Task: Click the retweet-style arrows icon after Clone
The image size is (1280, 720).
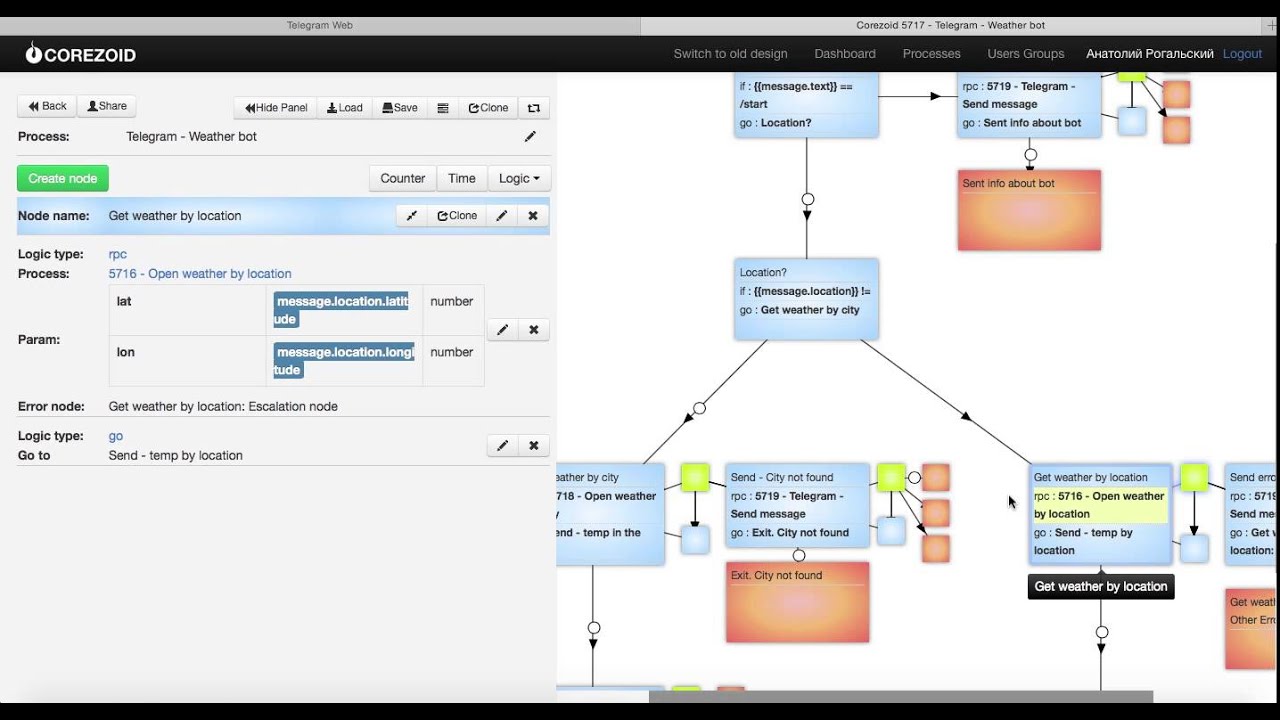Action: (534, 108)
